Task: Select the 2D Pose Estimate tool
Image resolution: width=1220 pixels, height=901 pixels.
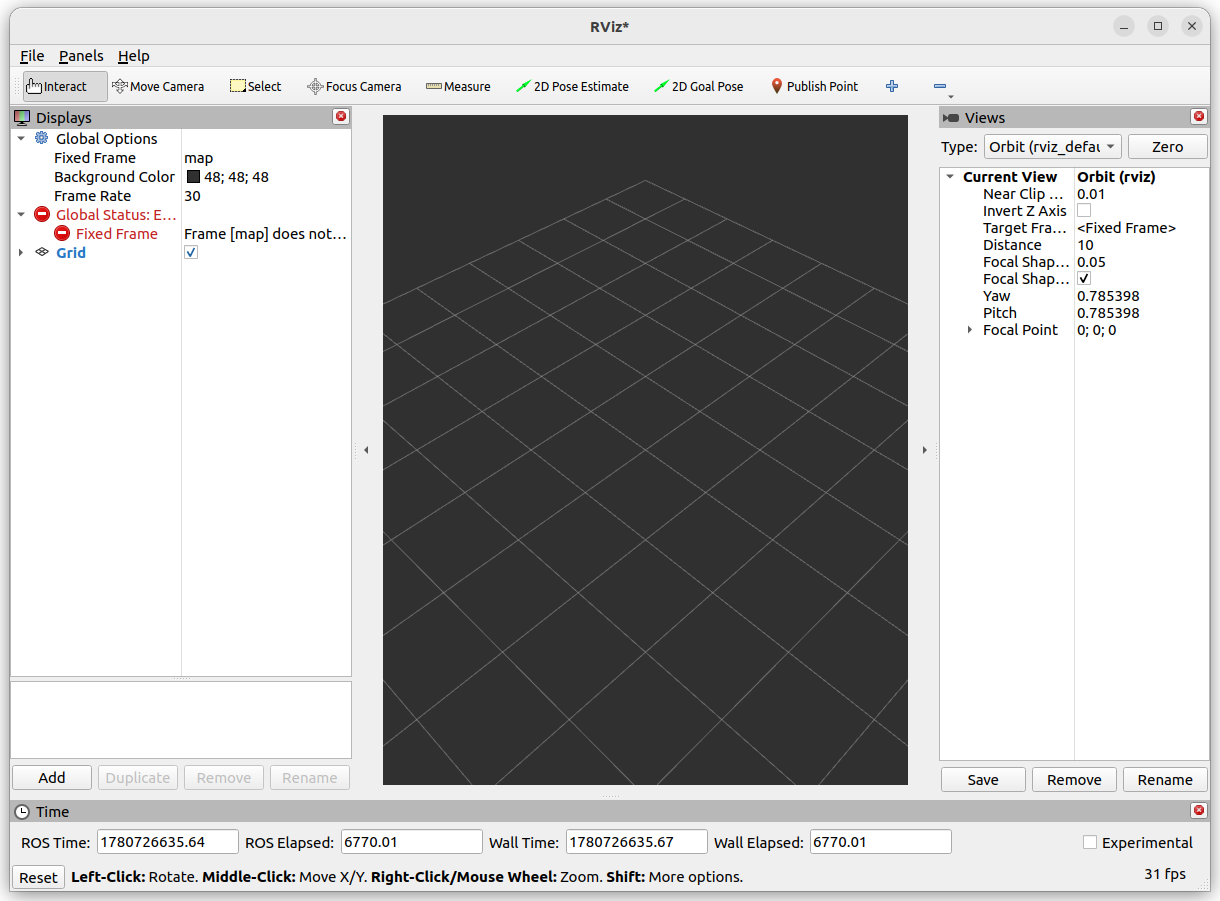Action: (x=572, y=86)
